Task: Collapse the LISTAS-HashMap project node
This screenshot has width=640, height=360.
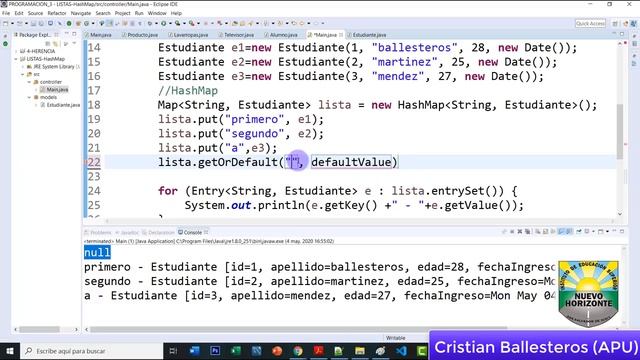Action: point(16,59)
